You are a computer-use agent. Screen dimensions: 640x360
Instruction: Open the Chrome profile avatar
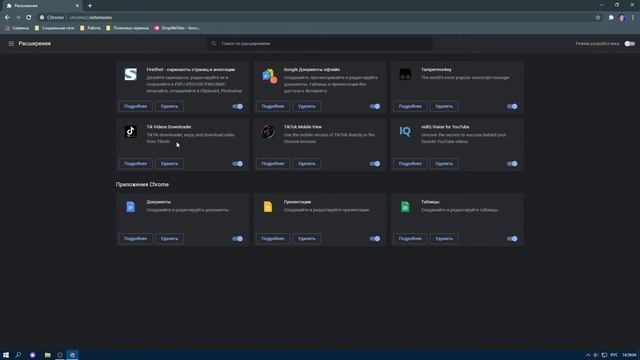coord(622,18)
